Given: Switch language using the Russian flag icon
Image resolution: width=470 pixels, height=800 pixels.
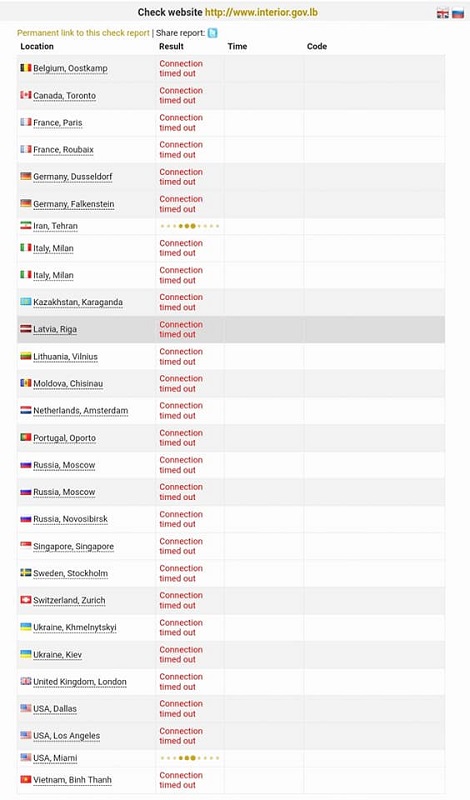Looking at the screenshot, I should pos(458,14).
